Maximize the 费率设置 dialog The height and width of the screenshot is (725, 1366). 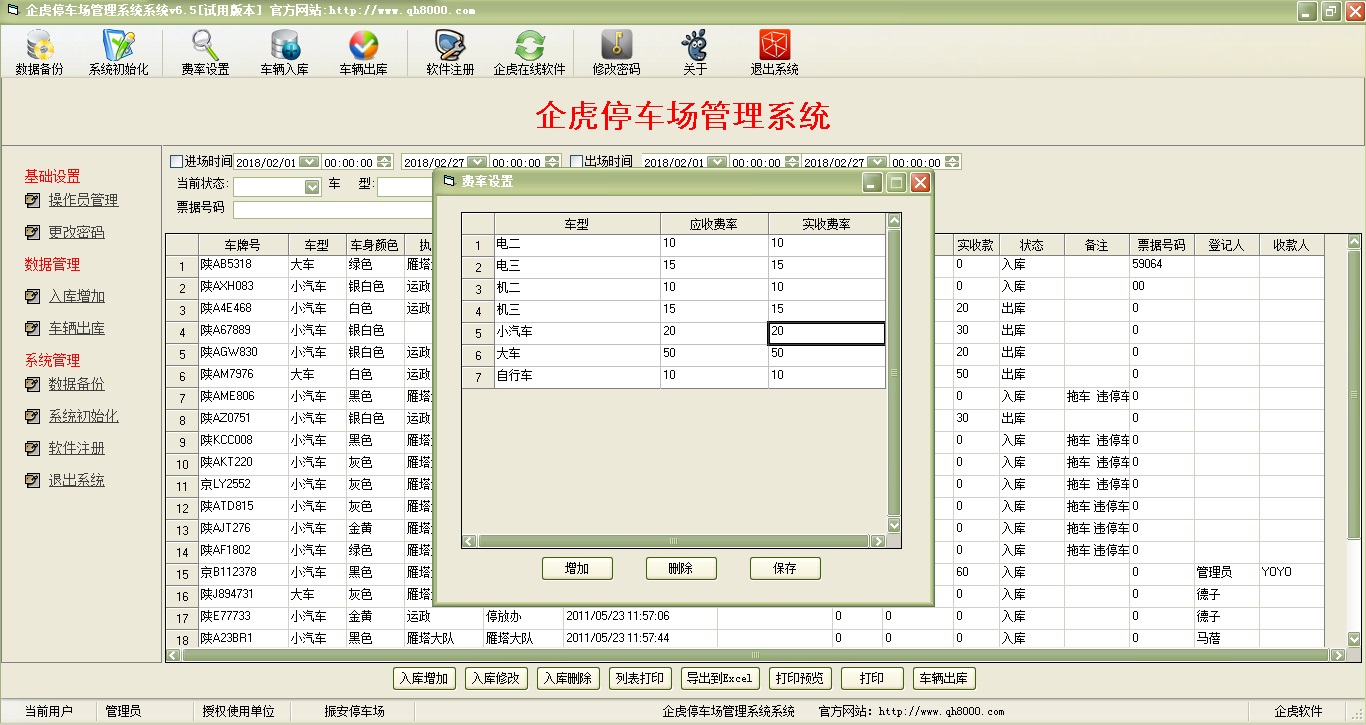(x=897, y=182)
